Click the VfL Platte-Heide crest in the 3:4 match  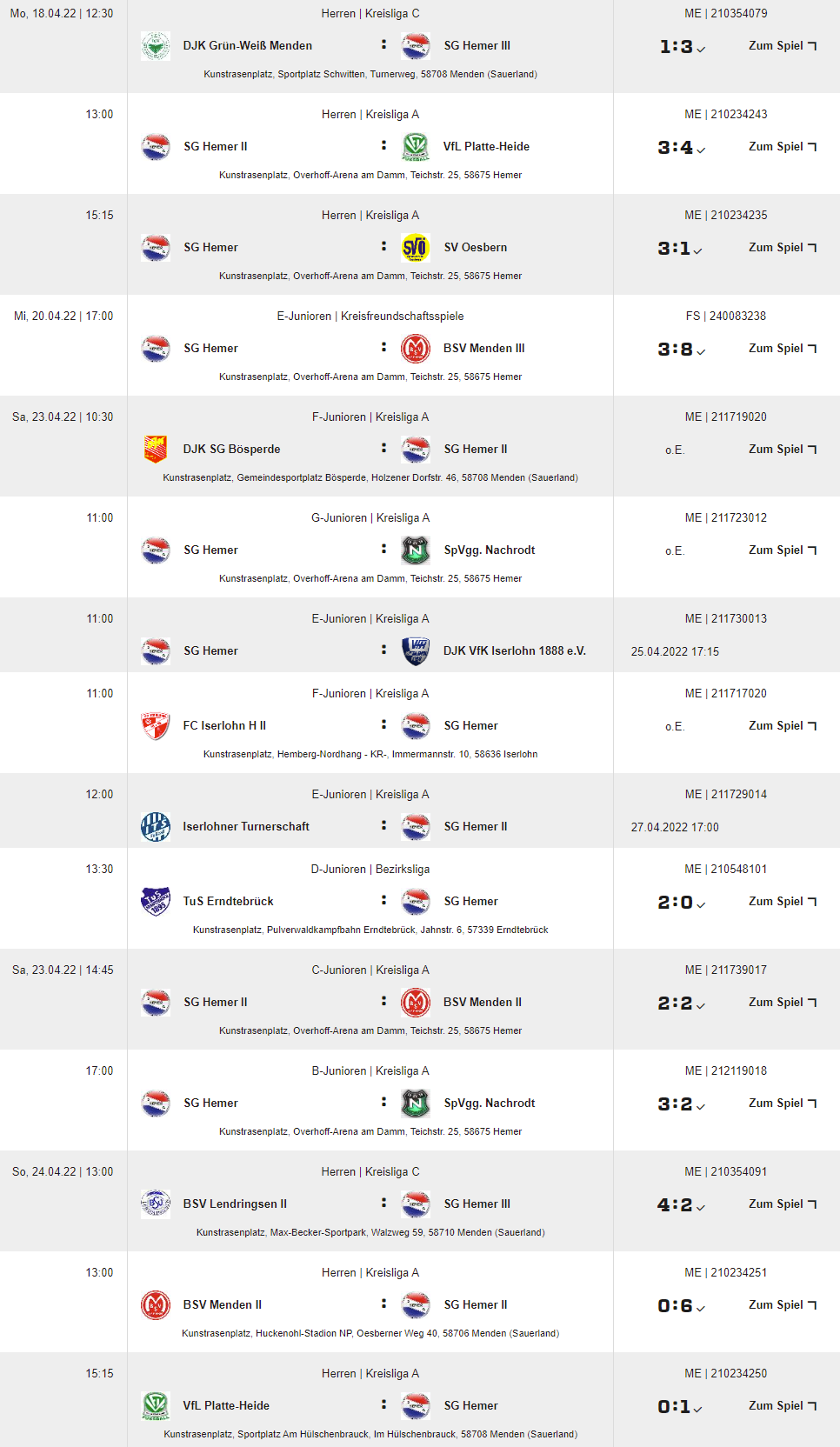click(x=416, y=147)
